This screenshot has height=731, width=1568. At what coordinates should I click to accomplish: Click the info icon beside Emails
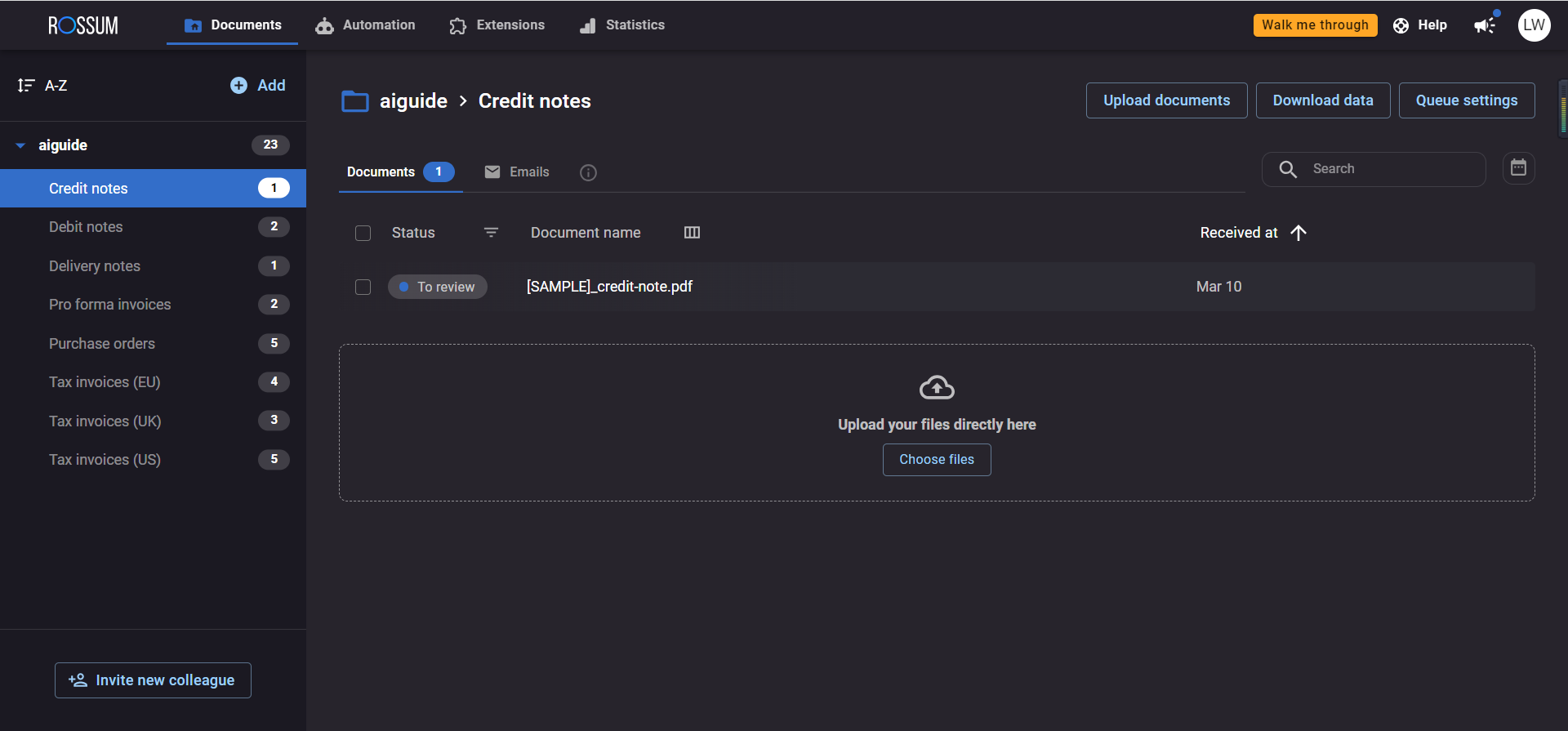pyautogui.click(x=588, y=172)
